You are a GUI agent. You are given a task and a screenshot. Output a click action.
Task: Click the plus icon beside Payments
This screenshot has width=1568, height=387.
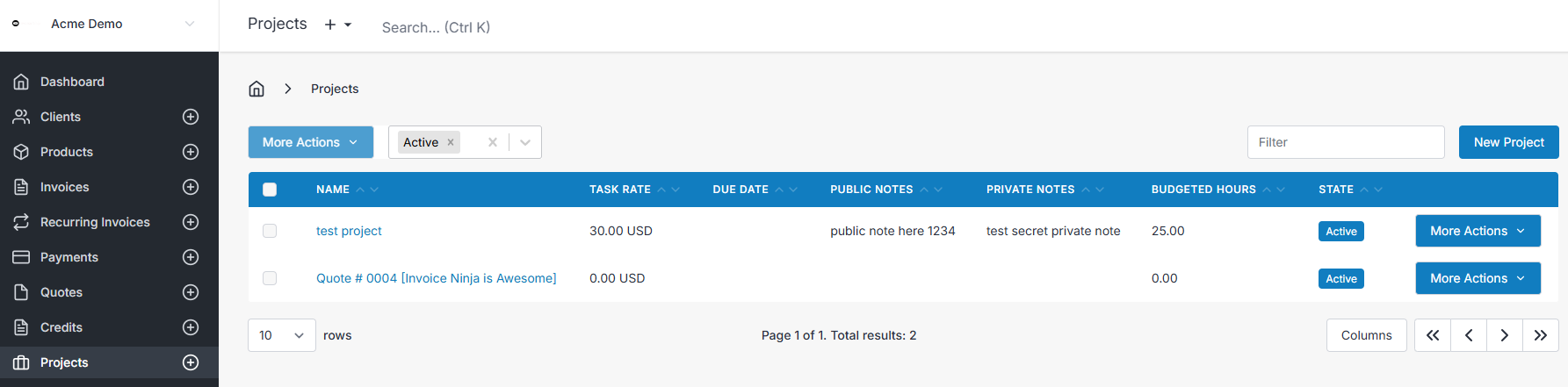click(191, 257)
